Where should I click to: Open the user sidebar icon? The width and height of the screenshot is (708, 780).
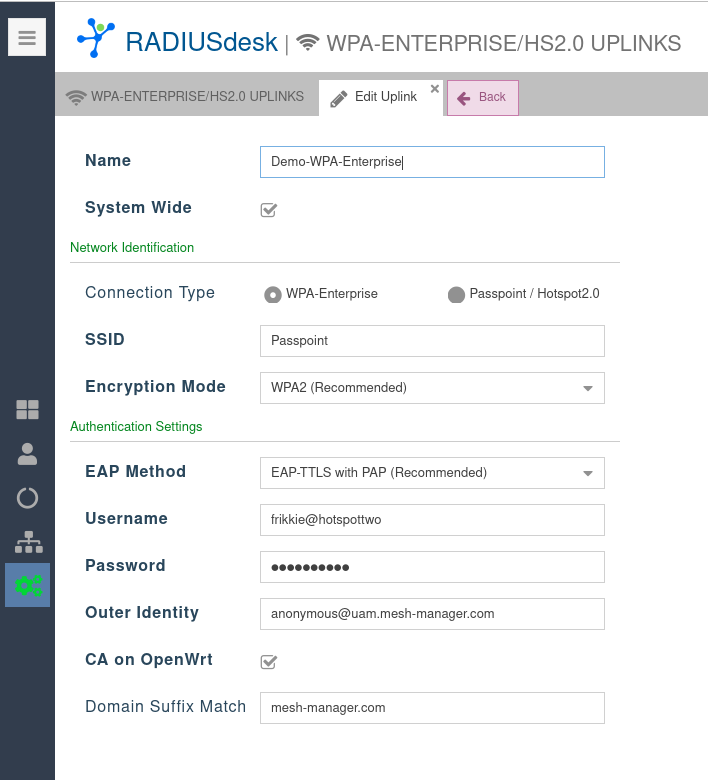(27, 454)
